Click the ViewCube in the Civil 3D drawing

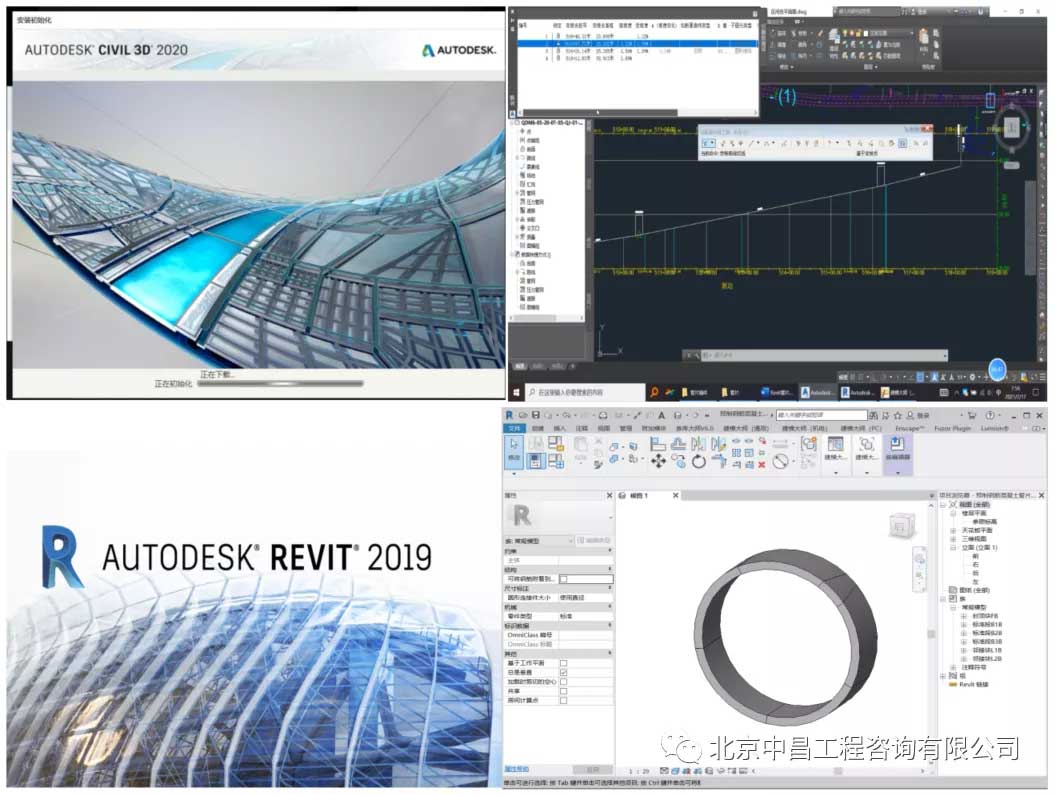click(x=1012, y=126)
